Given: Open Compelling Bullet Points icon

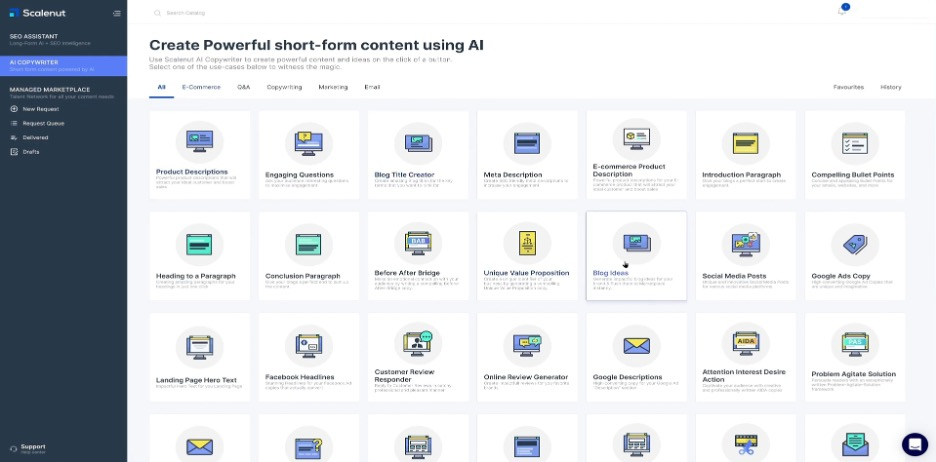Looking at the screenshot, I should pyautogui.click(x=855, y=142).
